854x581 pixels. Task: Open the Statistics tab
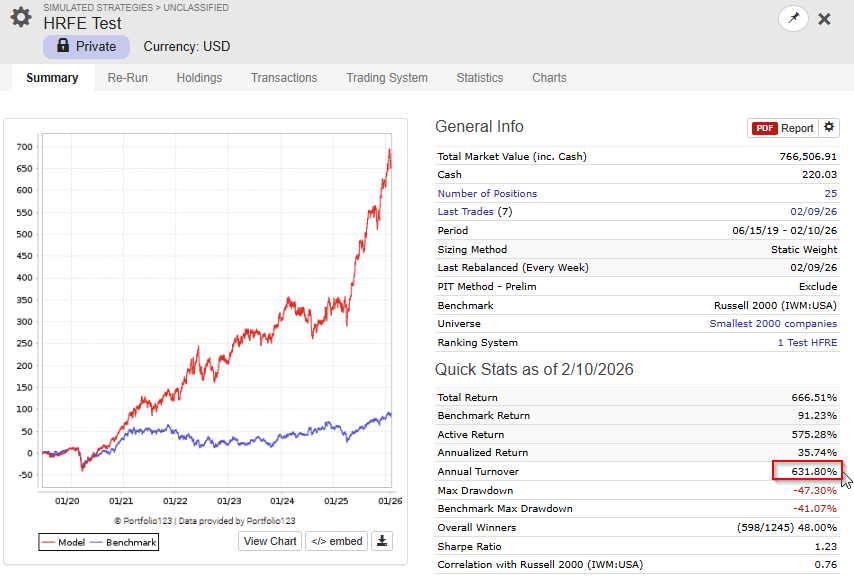(x=480, y=78)
